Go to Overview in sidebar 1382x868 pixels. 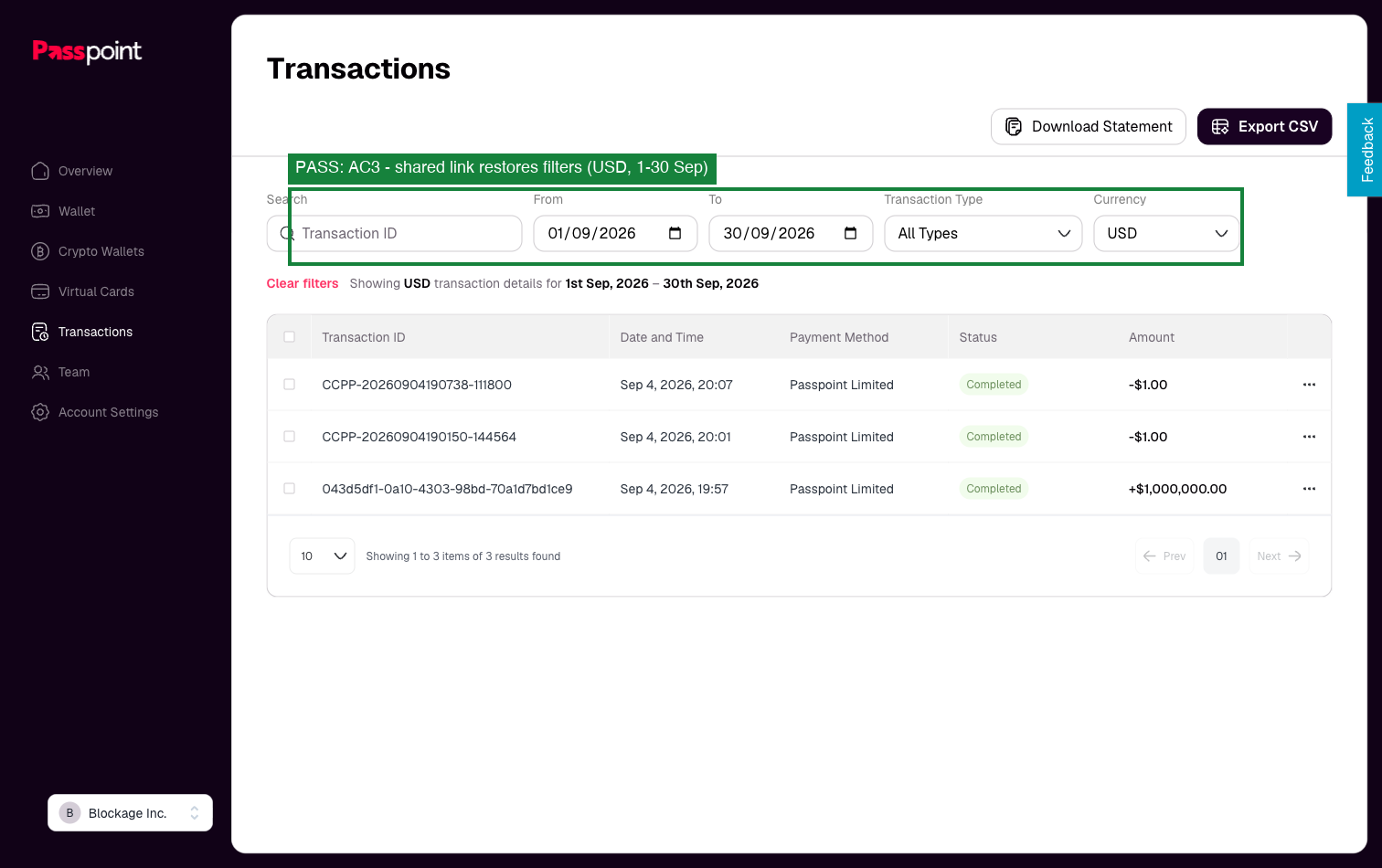tap(85, 171)
